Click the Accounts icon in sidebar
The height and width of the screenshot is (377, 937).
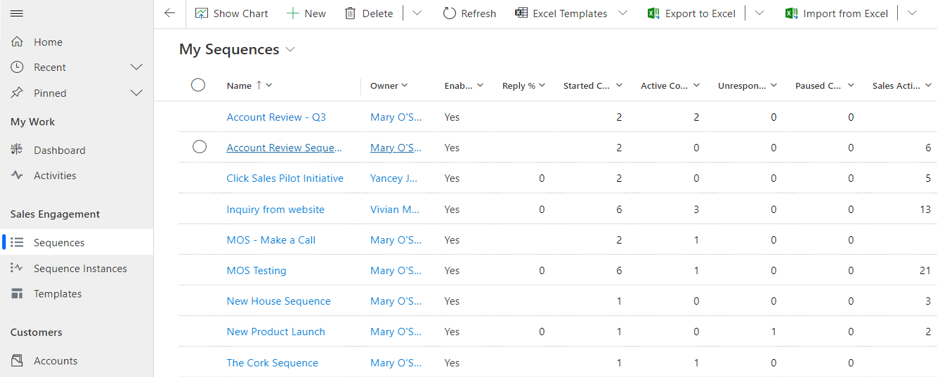17,360
